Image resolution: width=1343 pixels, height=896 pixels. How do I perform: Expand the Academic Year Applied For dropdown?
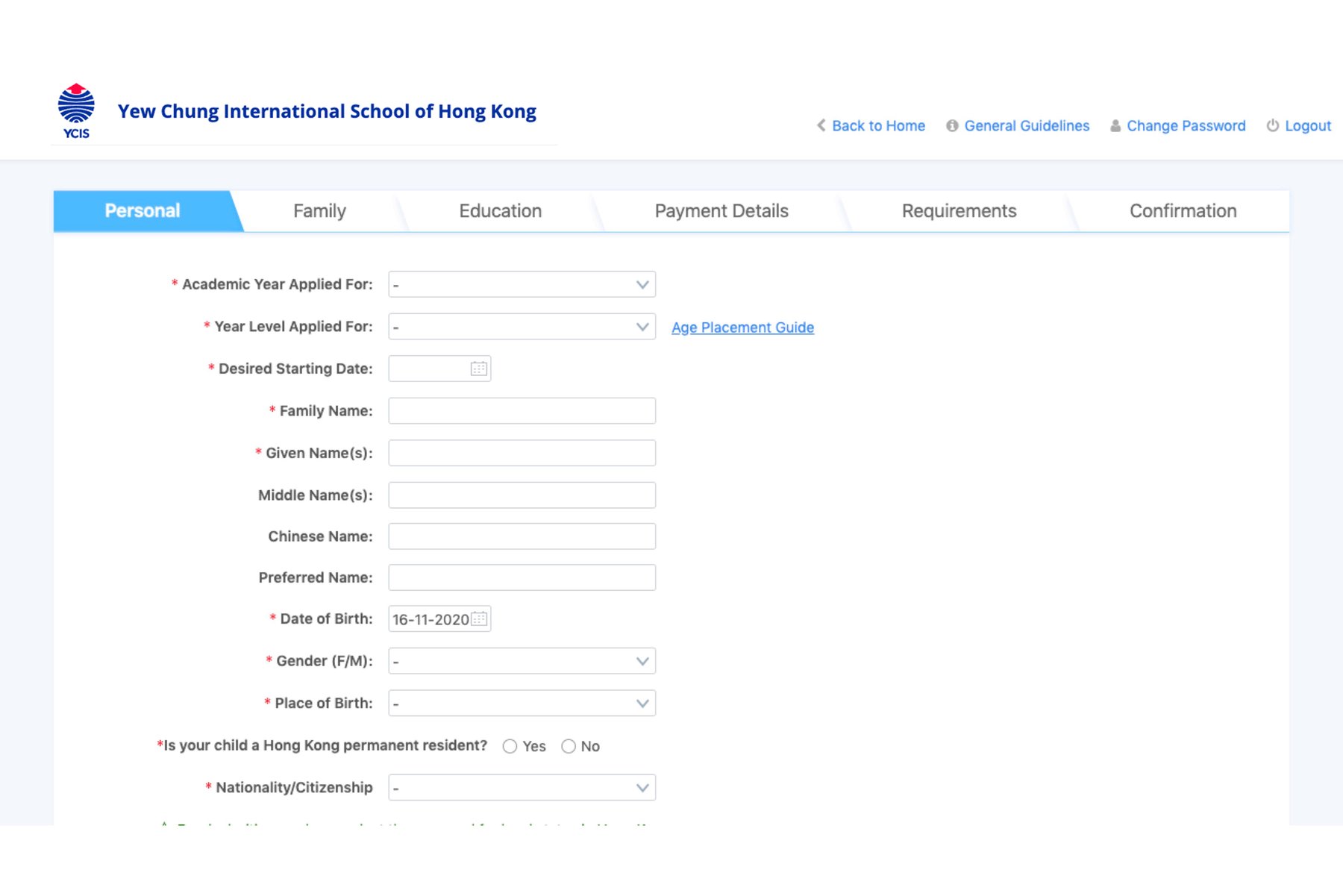click(x=522, y=284)
